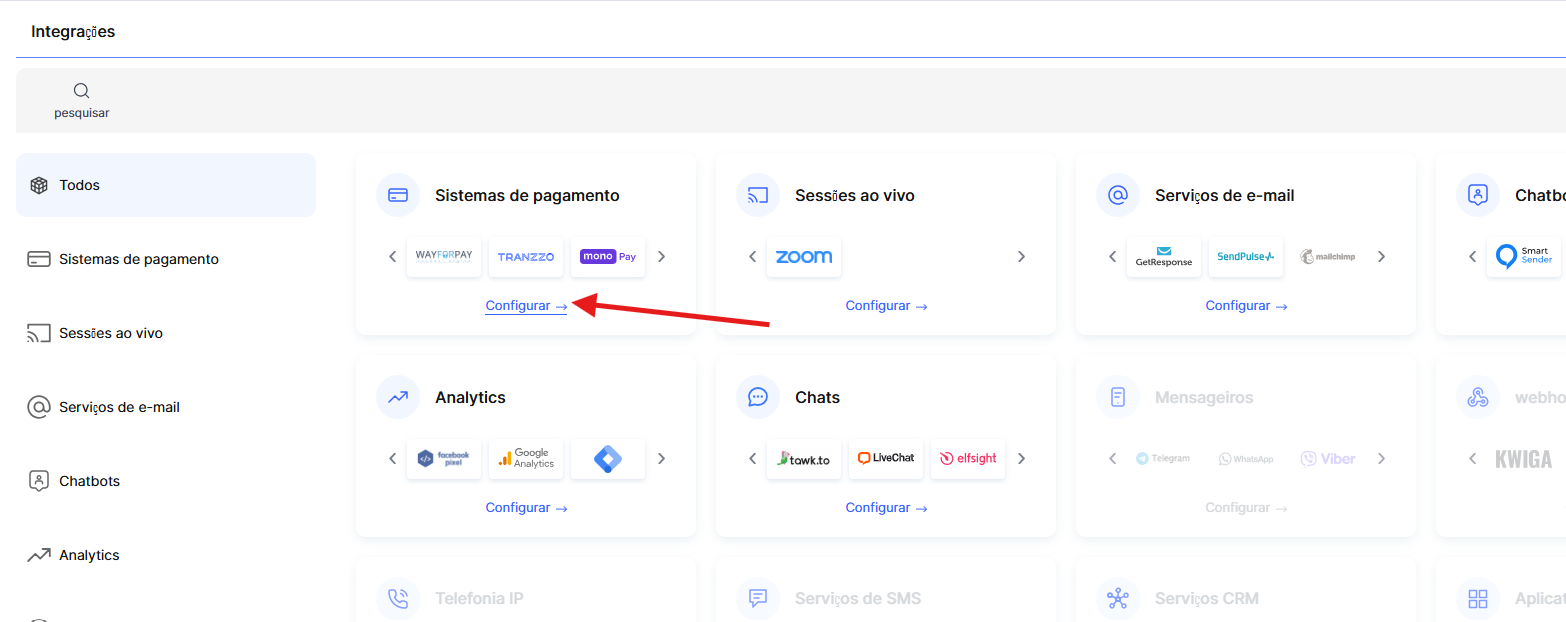Click the Serviços CRM network icon

click(x=1118, y=599)
